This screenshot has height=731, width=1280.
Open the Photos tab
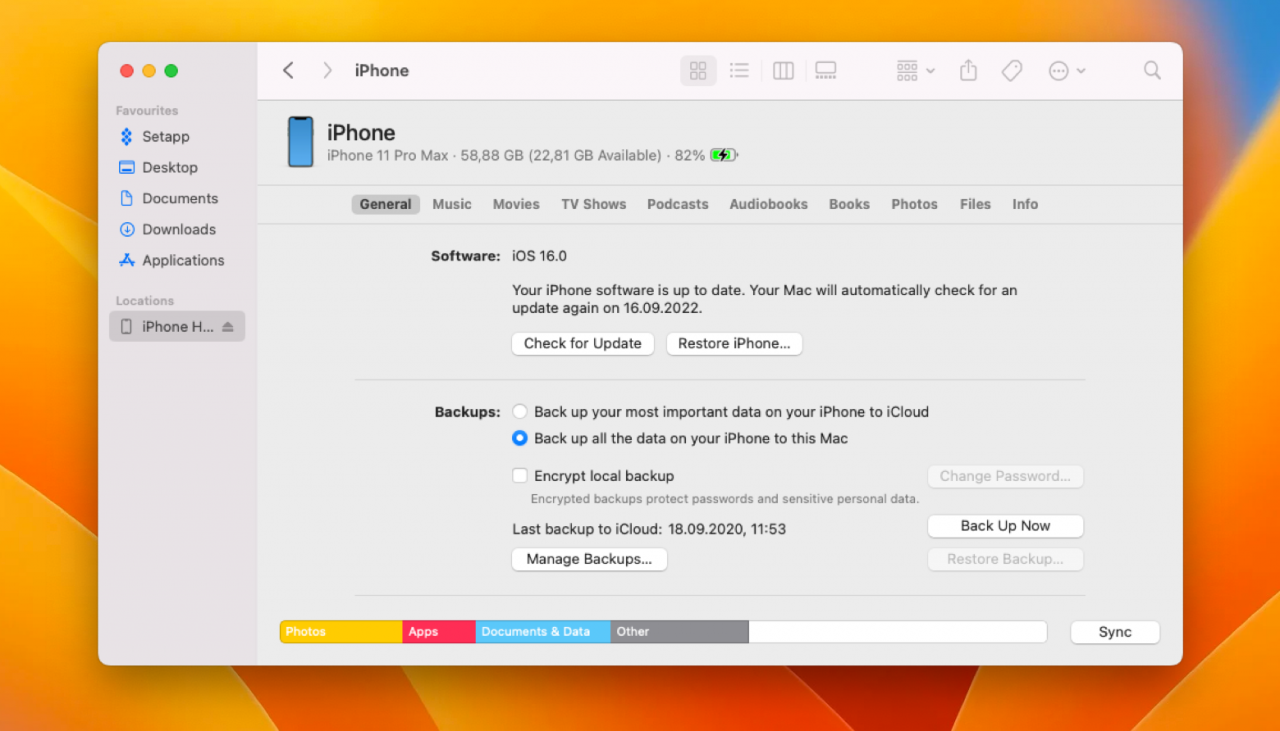[915, 204]
